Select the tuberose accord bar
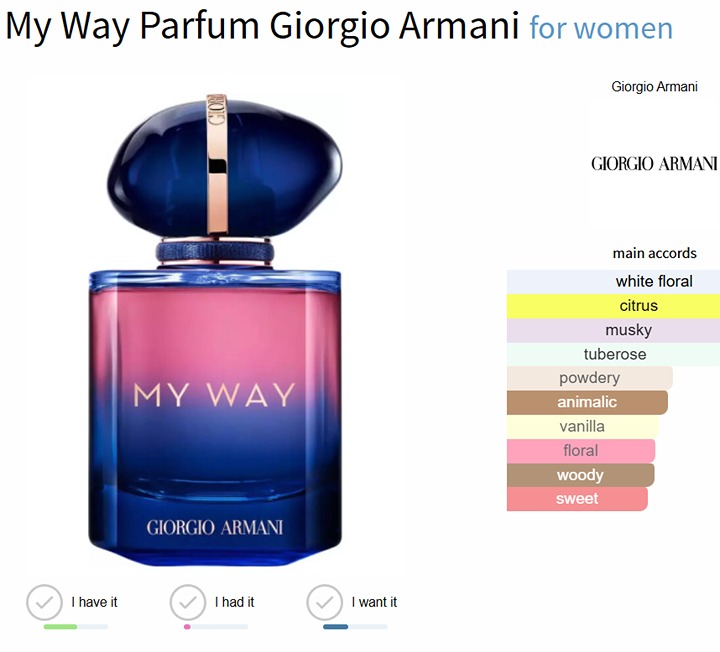Image resolution: width=720 pixels, height=652 pixels. click(x=613, y=354)
